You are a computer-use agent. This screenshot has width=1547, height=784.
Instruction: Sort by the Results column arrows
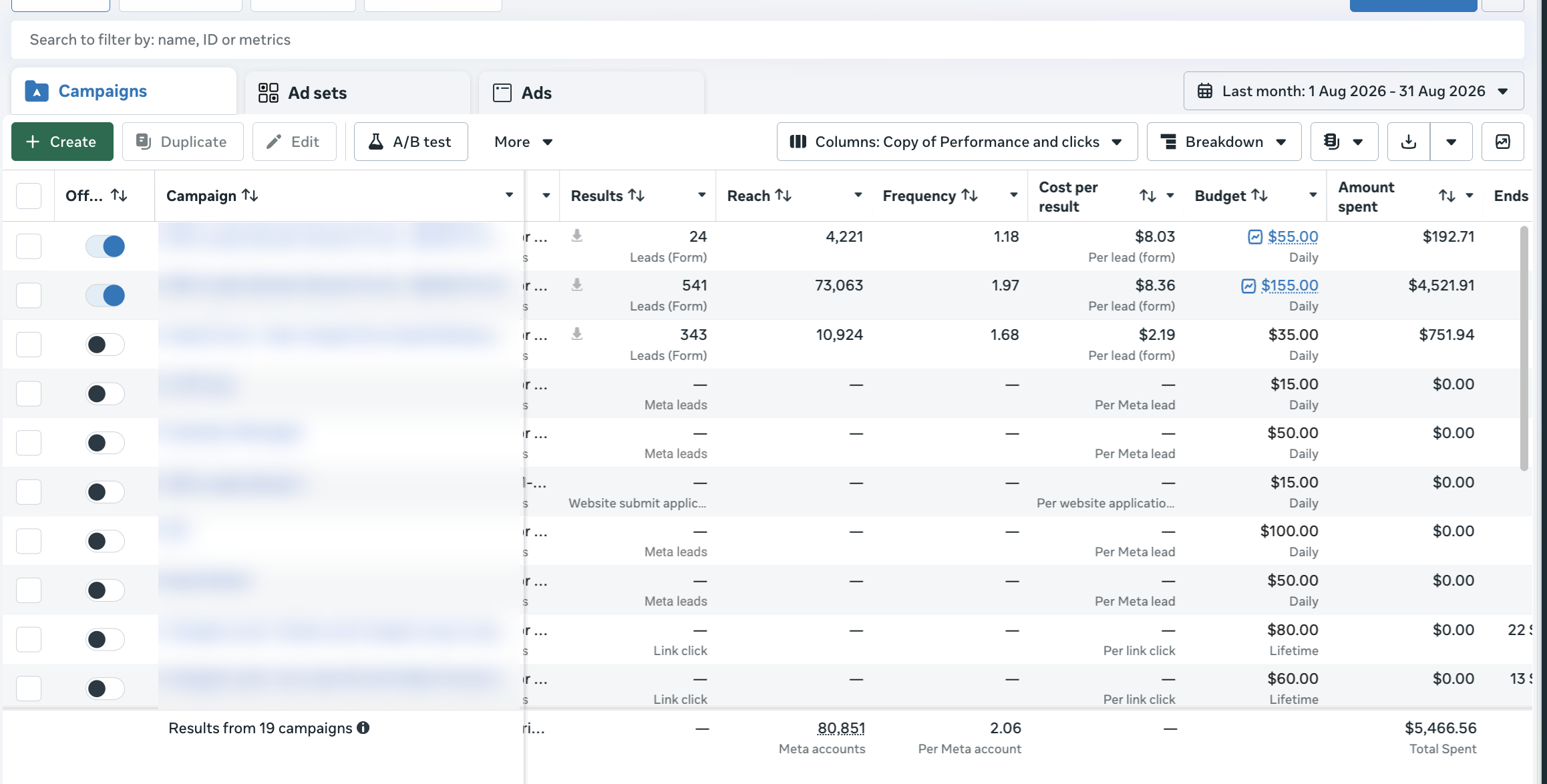[x=636, y=195]
